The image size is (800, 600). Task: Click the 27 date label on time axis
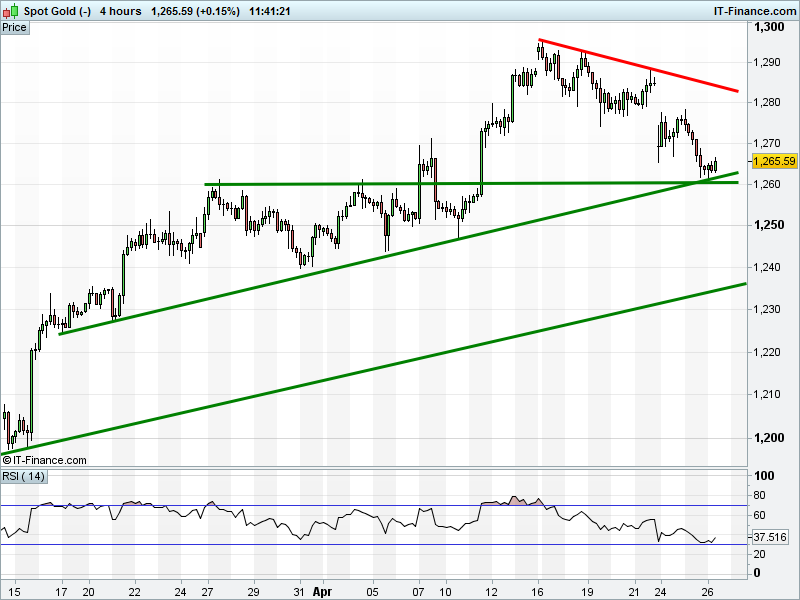coord(207,592)
